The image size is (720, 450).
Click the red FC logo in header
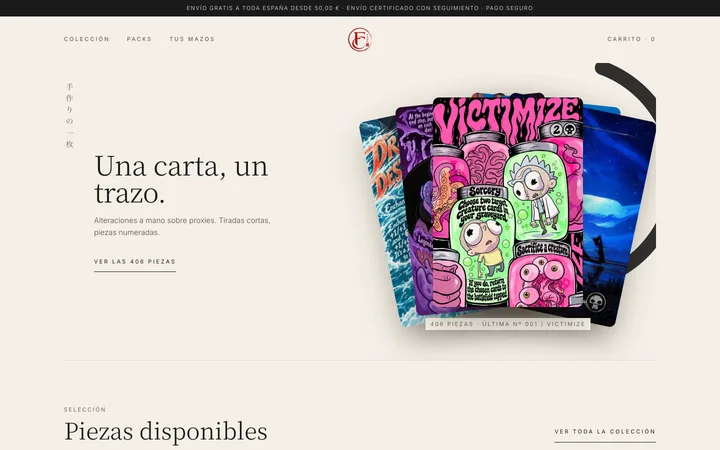click(360, 39)
